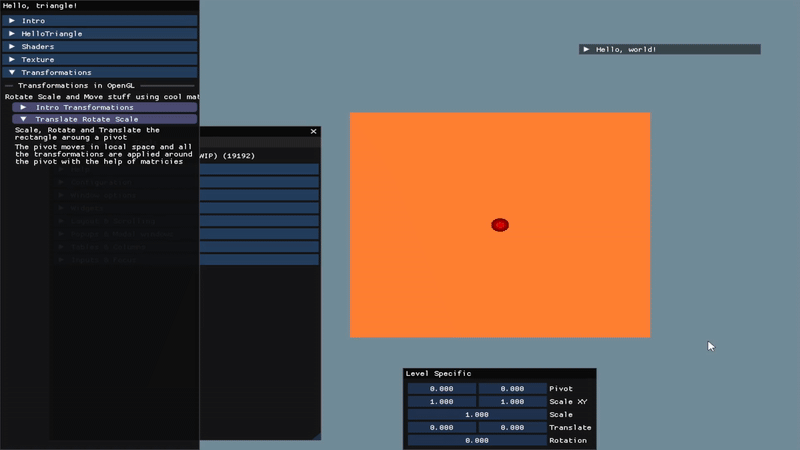
Task: Click the second Translate value field
Action: pos(512,428)
